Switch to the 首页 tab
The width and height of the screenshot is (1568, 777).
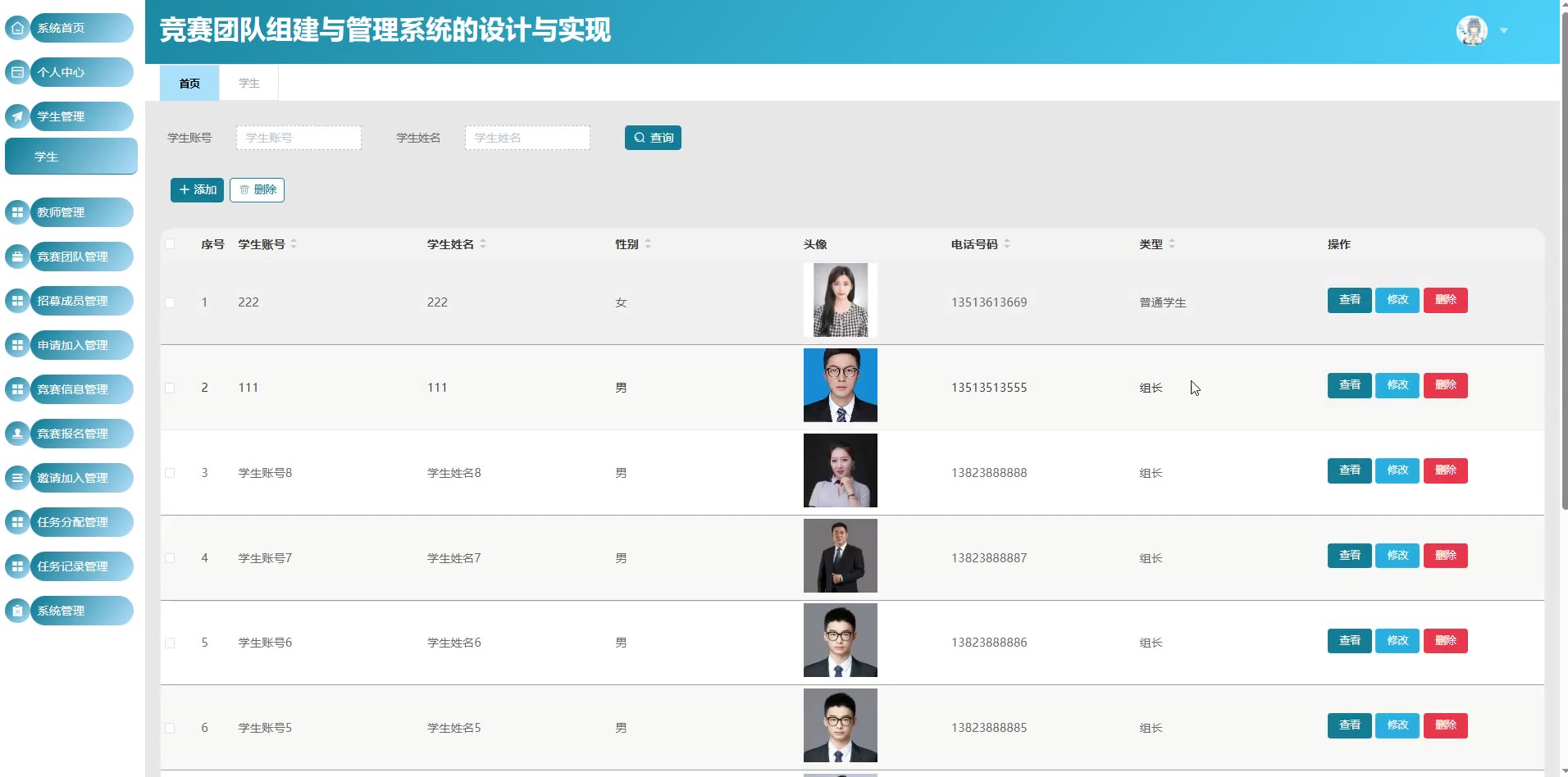(189, 84)
